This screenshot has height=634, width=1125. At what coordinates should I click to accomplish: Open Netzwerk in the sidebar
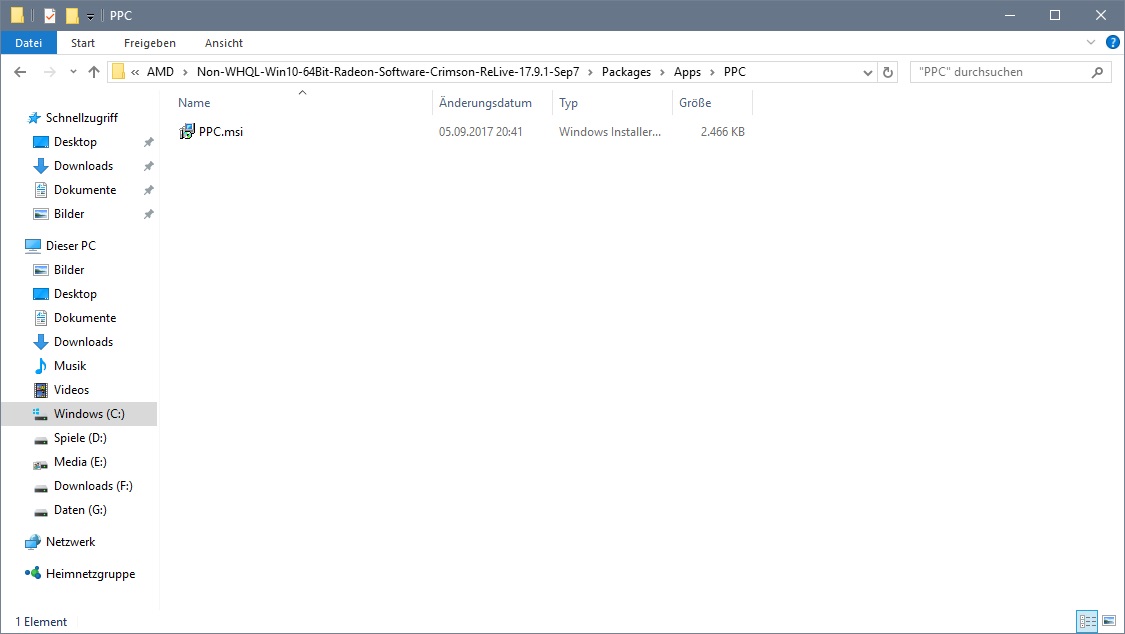[70, 541]
